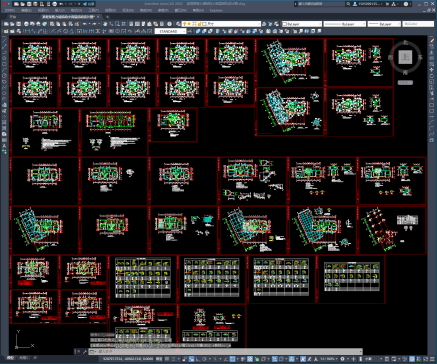The height and width of the screenshot is (364, 437).
Task: Click the search magnifier icon in title bar
Action: tap(348, 4)
